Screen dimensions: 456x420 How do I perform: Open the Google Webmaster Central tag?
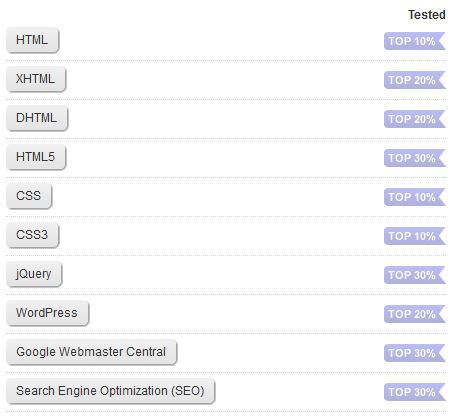tap(91, 352)
